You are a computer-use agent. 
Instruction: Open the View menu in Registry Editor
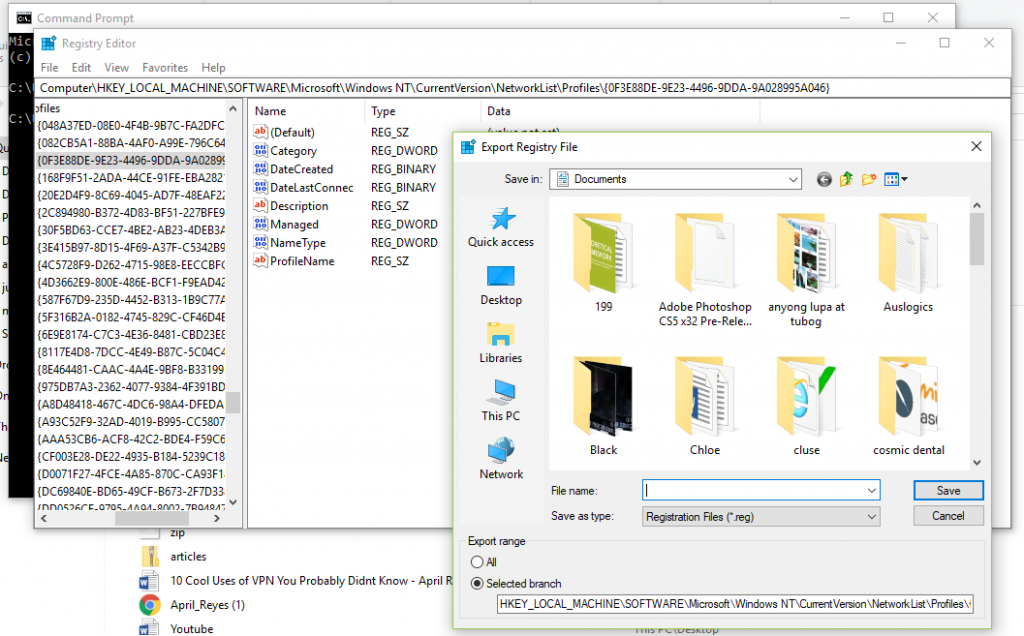coord(116,67)
